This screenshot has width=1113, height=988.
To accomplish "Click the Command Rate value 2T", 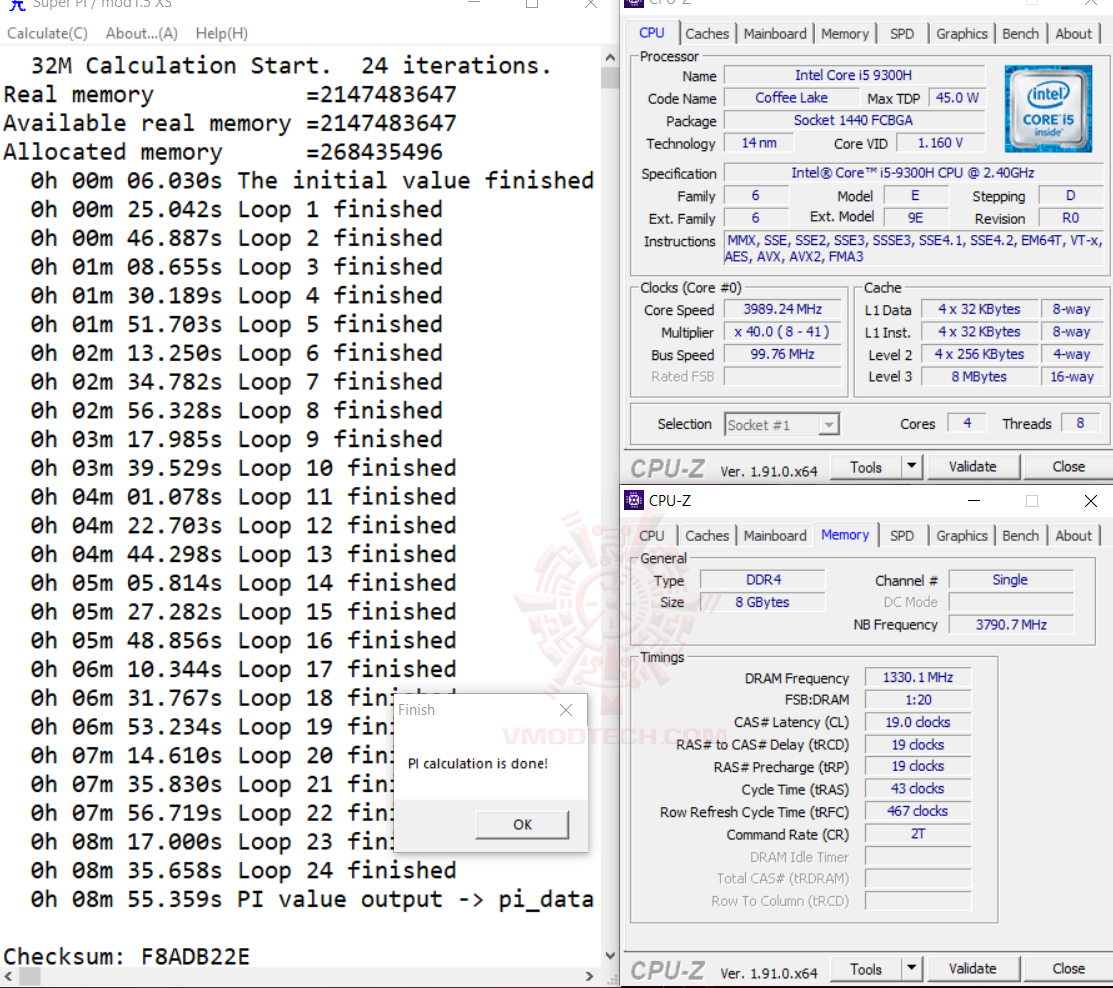I will [918, 834].
